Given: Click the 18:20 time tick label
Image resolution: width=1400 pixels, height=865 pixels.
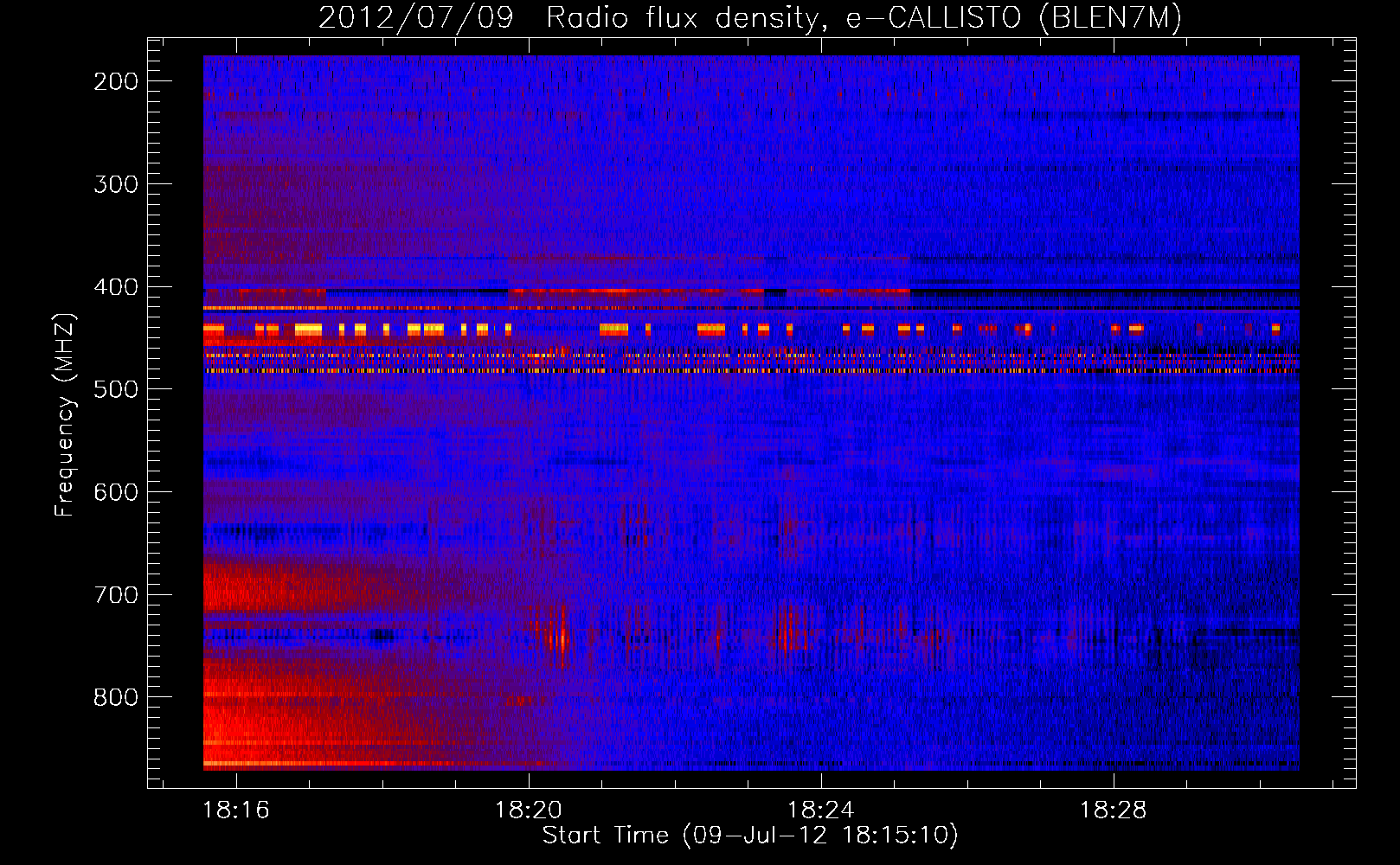Looking at the screenshot, I should pyautogui.click(x=528, y=811).
